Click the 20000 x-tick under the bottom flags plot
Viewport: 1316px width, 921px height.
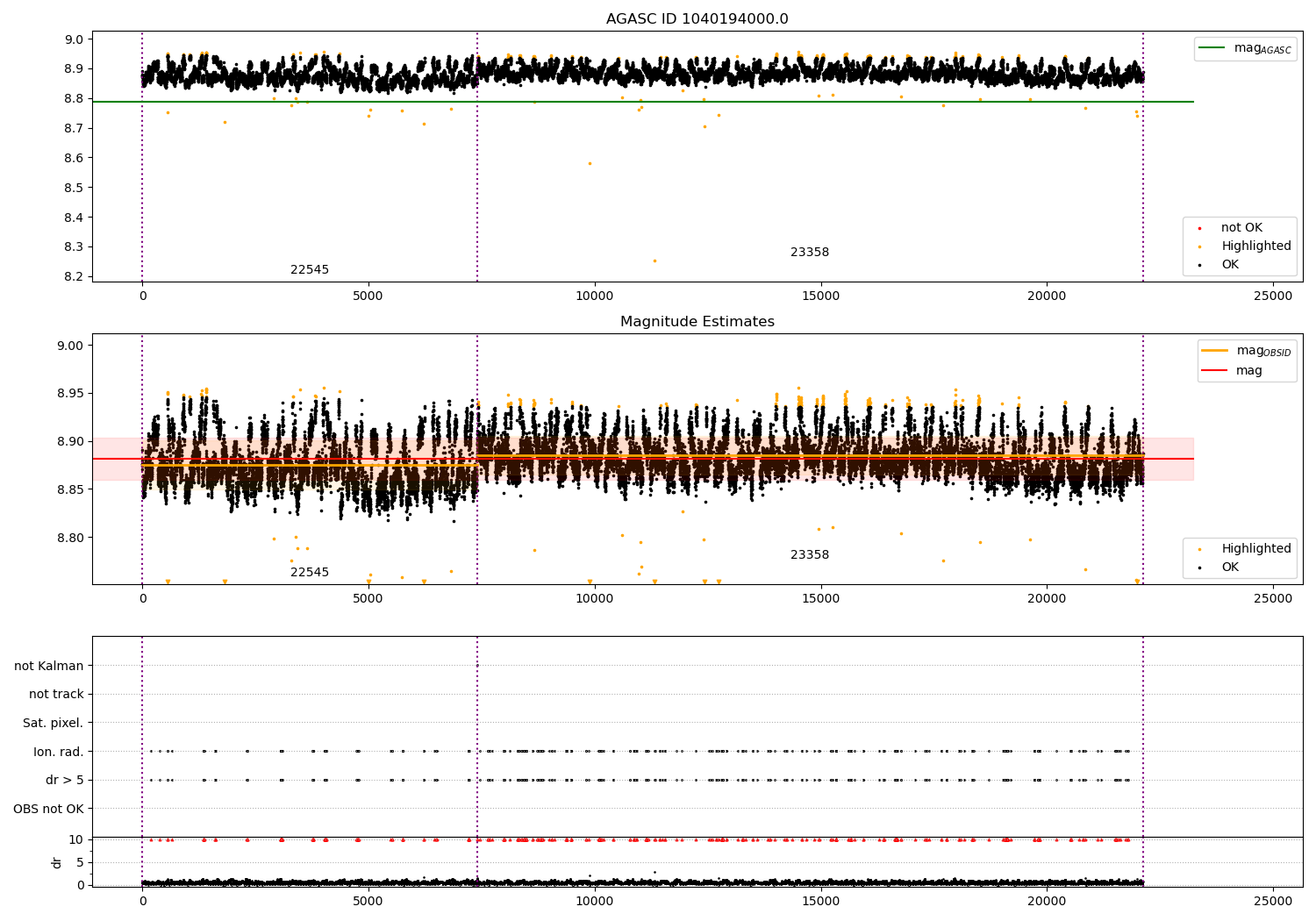1047,902
